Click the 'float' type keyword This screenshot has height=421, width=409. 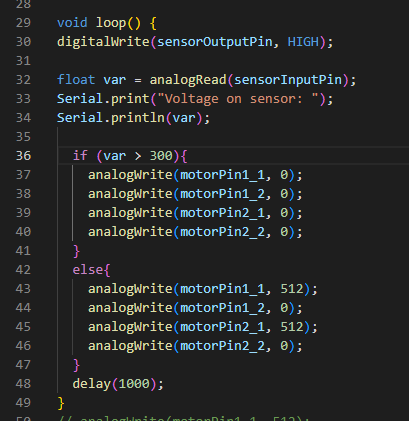[76, 80]
